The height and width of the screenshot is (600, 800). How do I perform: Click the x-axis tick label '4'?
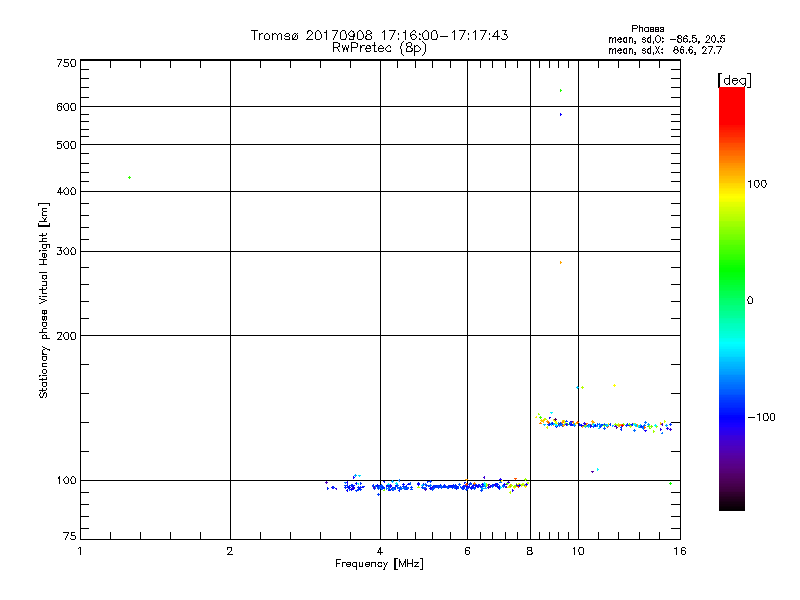tap(380, 551)
